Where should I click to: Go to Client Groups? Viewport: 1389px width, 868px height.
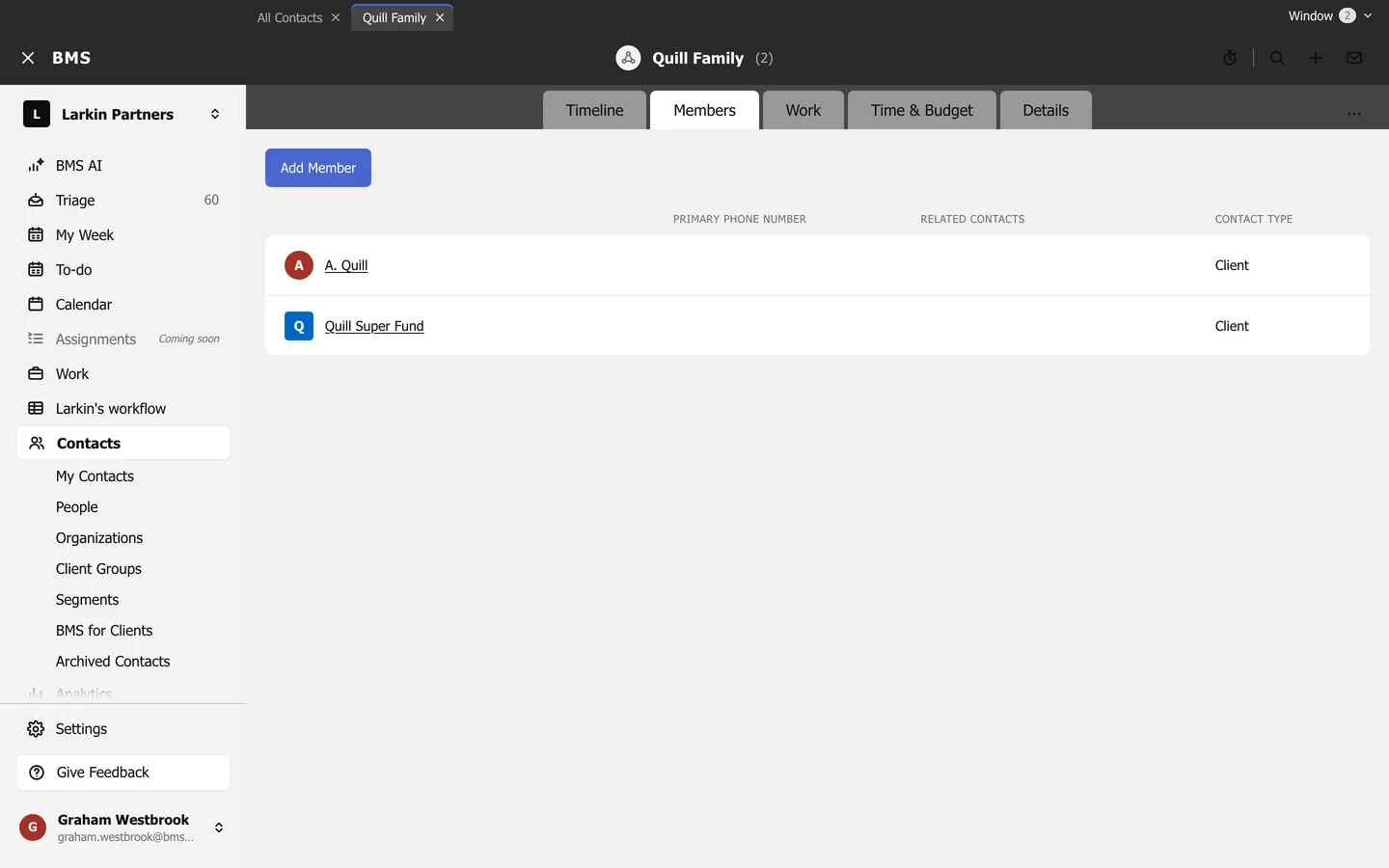98,569
